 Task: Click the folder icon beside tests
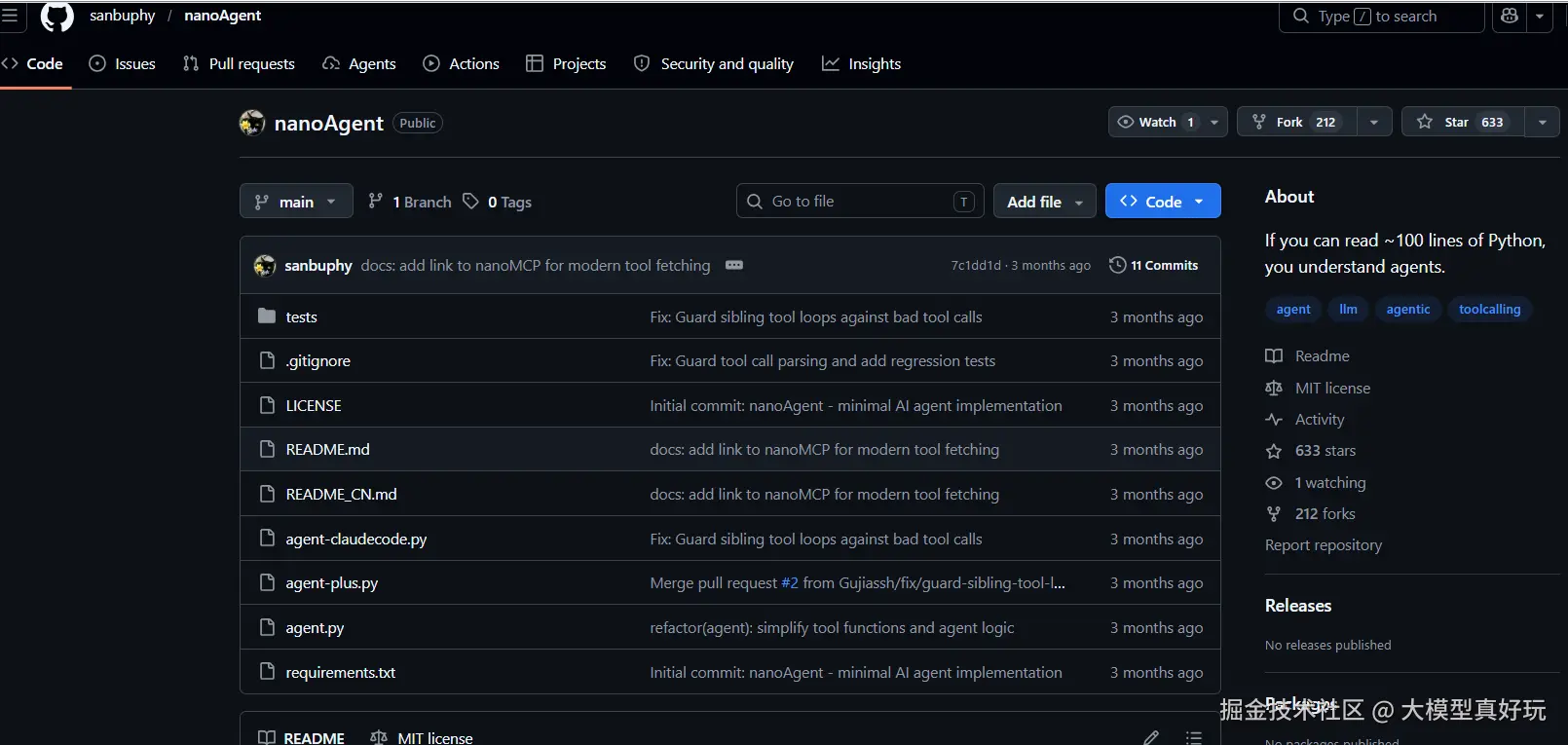[x=267, y=316]
